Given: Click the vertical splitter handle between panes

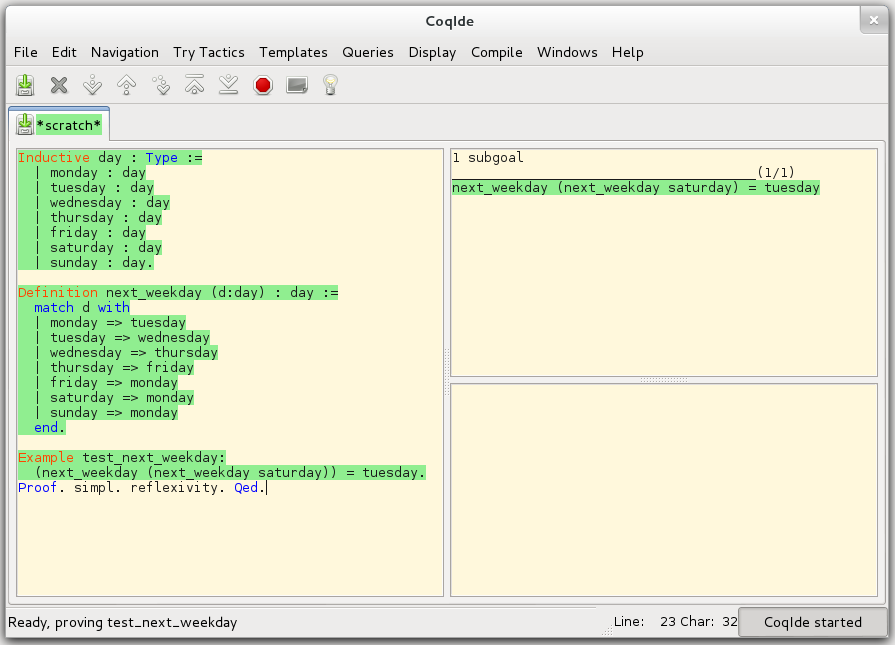Looking at the screenshot, I should 447,372.
